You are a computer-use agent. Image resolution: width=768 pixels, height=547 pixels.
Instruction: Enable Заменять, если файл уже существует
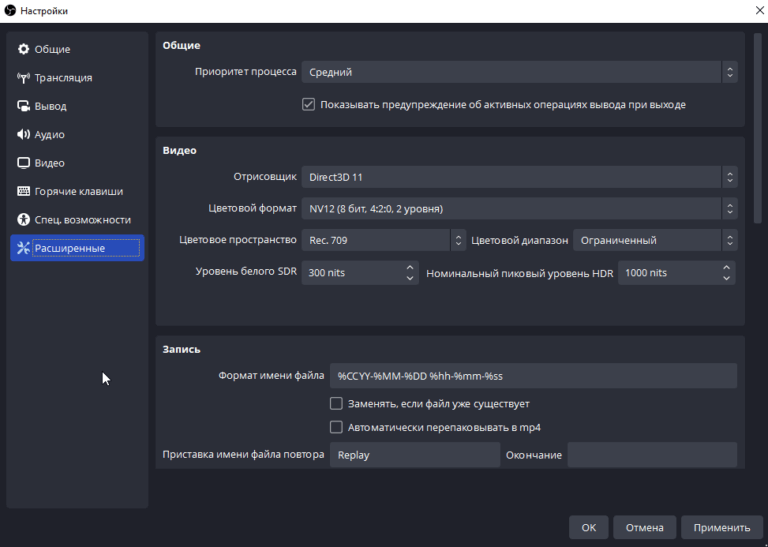pyautogui.click(x=337, y=404)
